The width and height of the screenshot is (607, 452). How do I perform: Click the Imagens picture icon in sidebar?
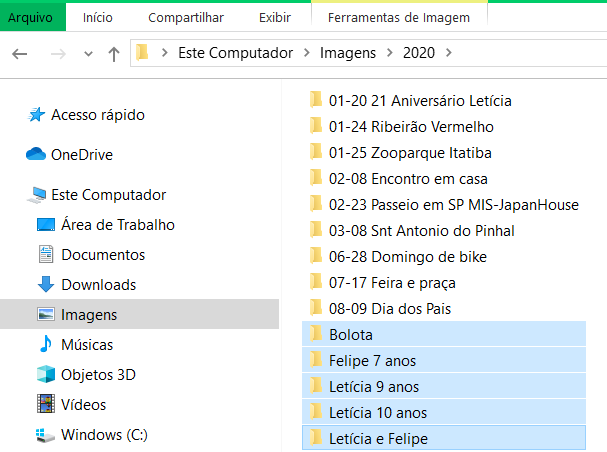(46, 314)
